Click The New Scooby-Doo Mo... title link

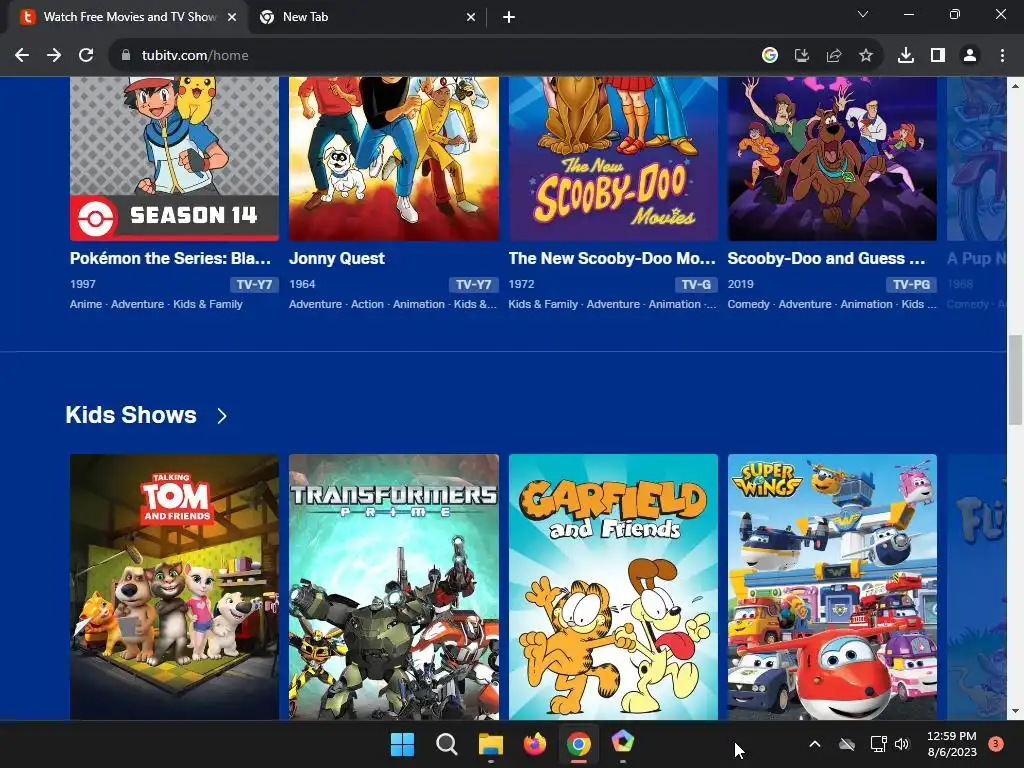click(x=612, y=259)
